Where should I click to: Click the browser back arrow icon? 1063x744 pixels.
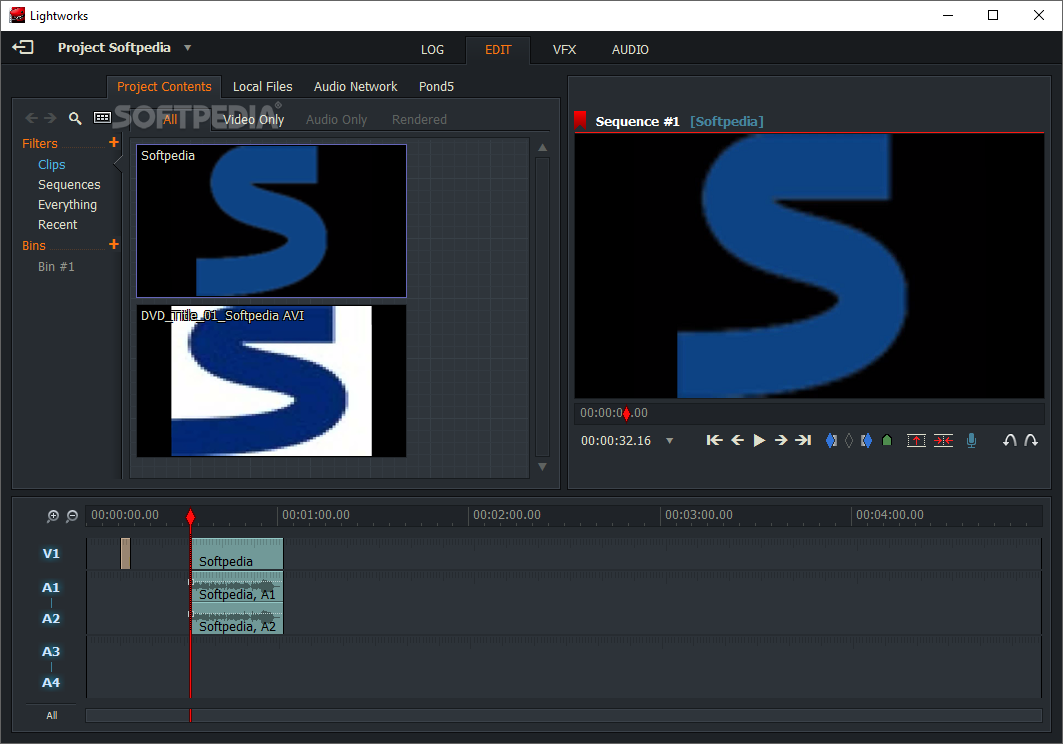[31, 118]
